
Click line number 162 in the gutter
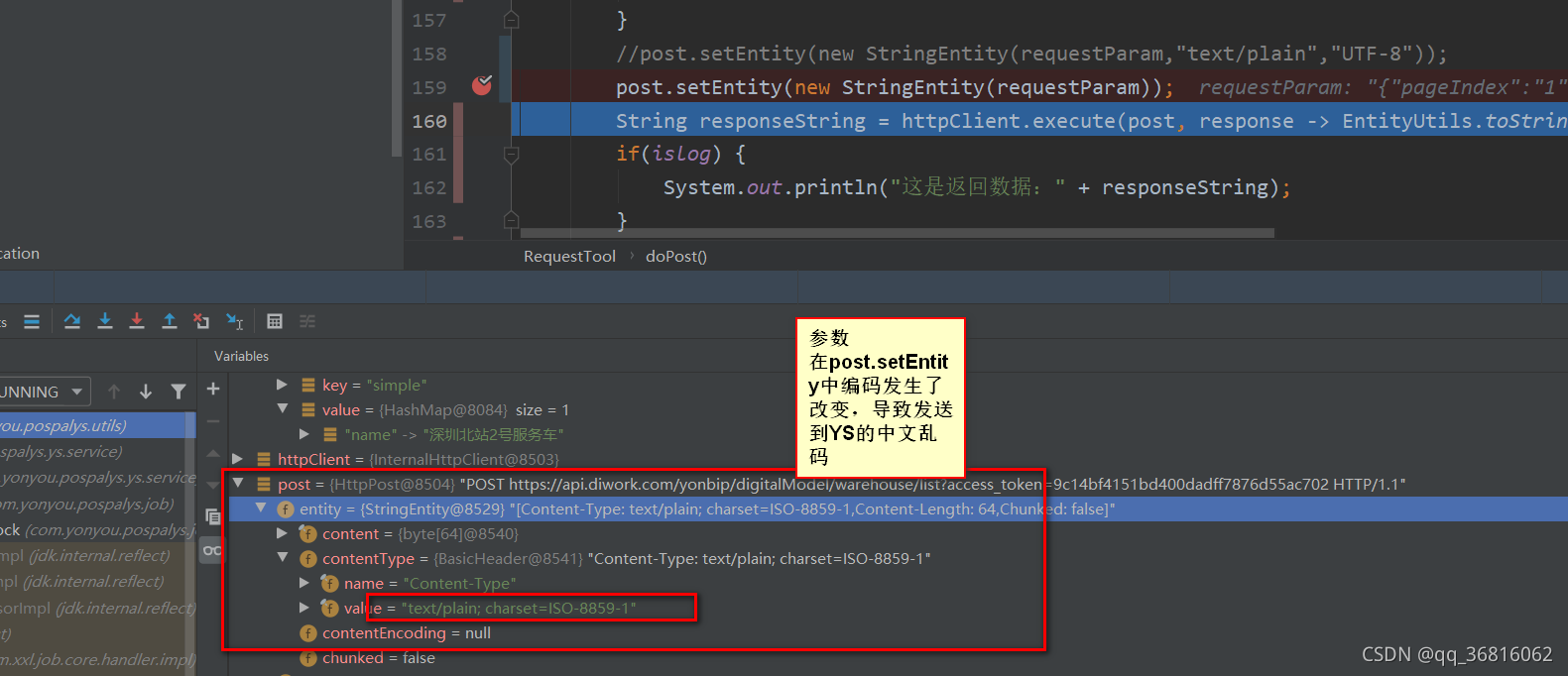429,187
